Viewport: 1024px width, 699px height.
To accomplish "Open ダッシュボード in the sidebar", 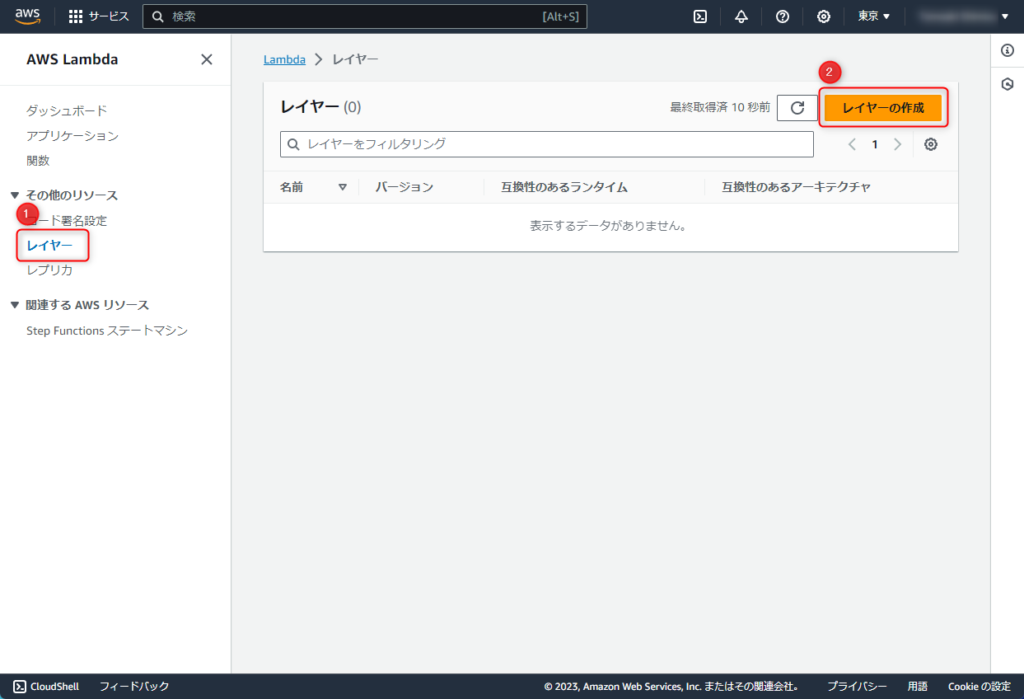I will [67, 110].
